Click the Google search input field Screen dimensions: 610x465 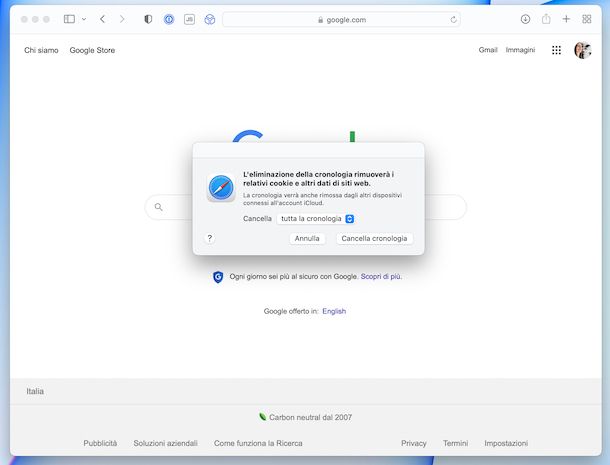[x=305, y=207]
